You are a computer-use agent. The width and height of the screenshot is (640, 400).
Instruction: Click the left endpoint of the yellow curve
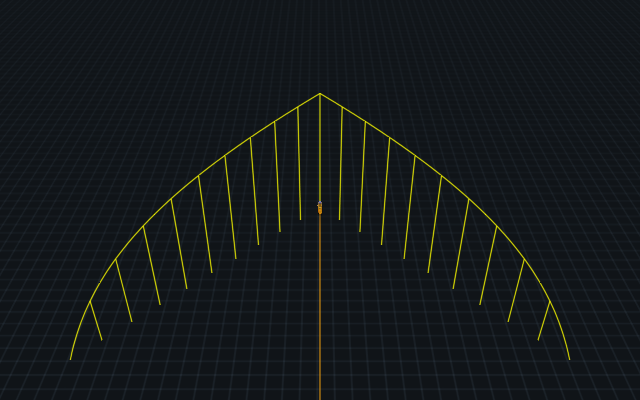71,358
